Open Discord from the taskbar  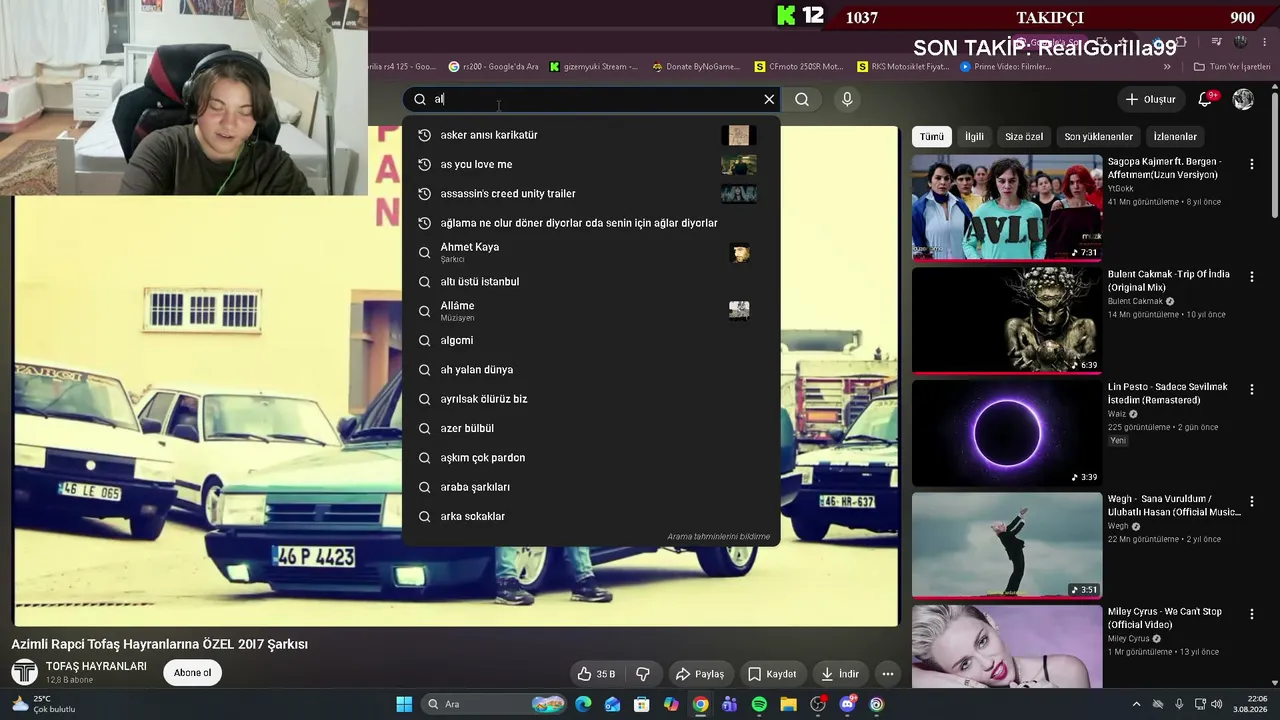click(x=848, y=704)
